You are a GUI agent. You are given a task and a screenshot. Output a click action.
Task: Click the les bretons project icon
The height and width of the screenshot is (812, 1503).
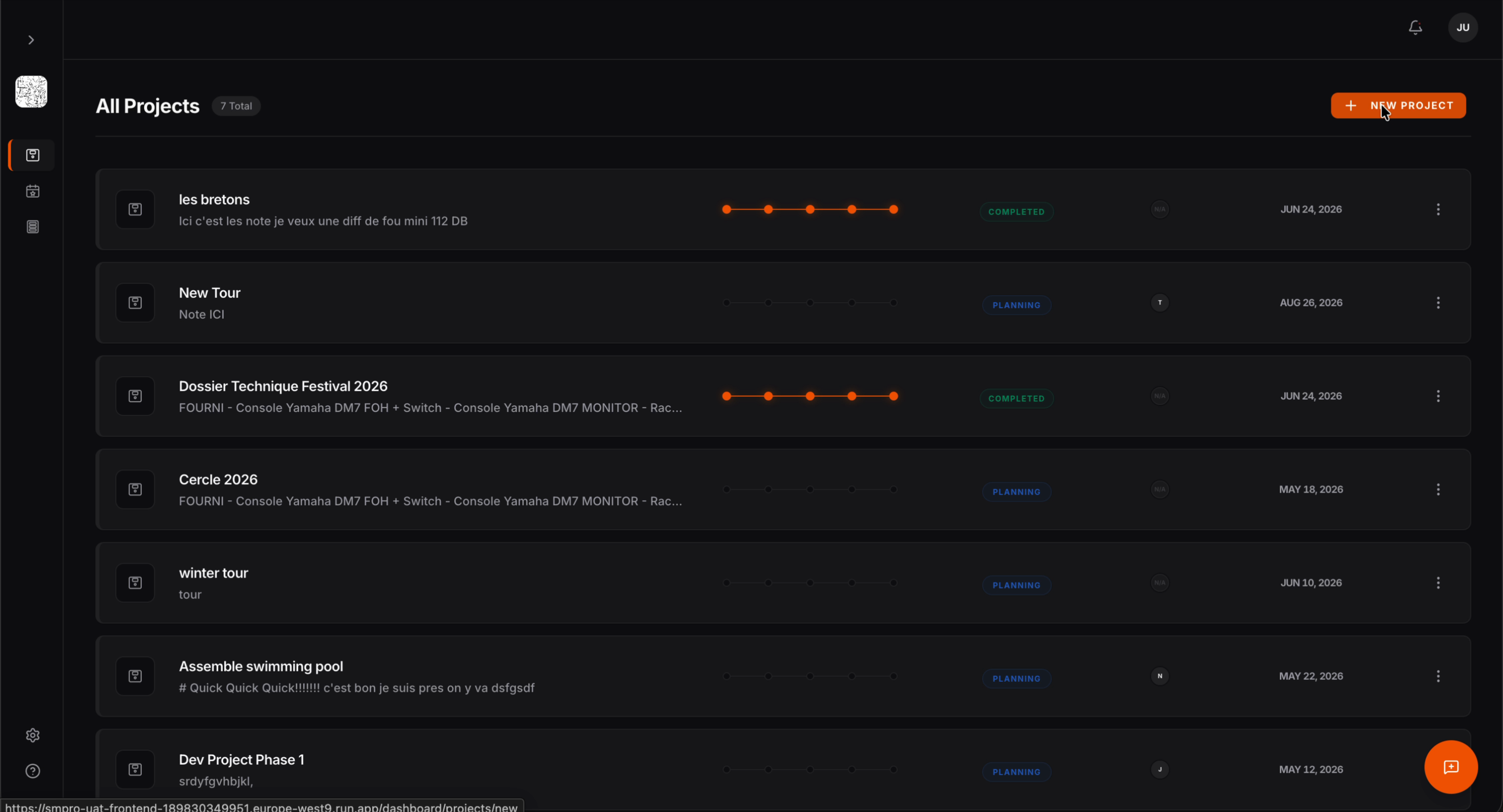pyautogui.click(x=135, y=209)
